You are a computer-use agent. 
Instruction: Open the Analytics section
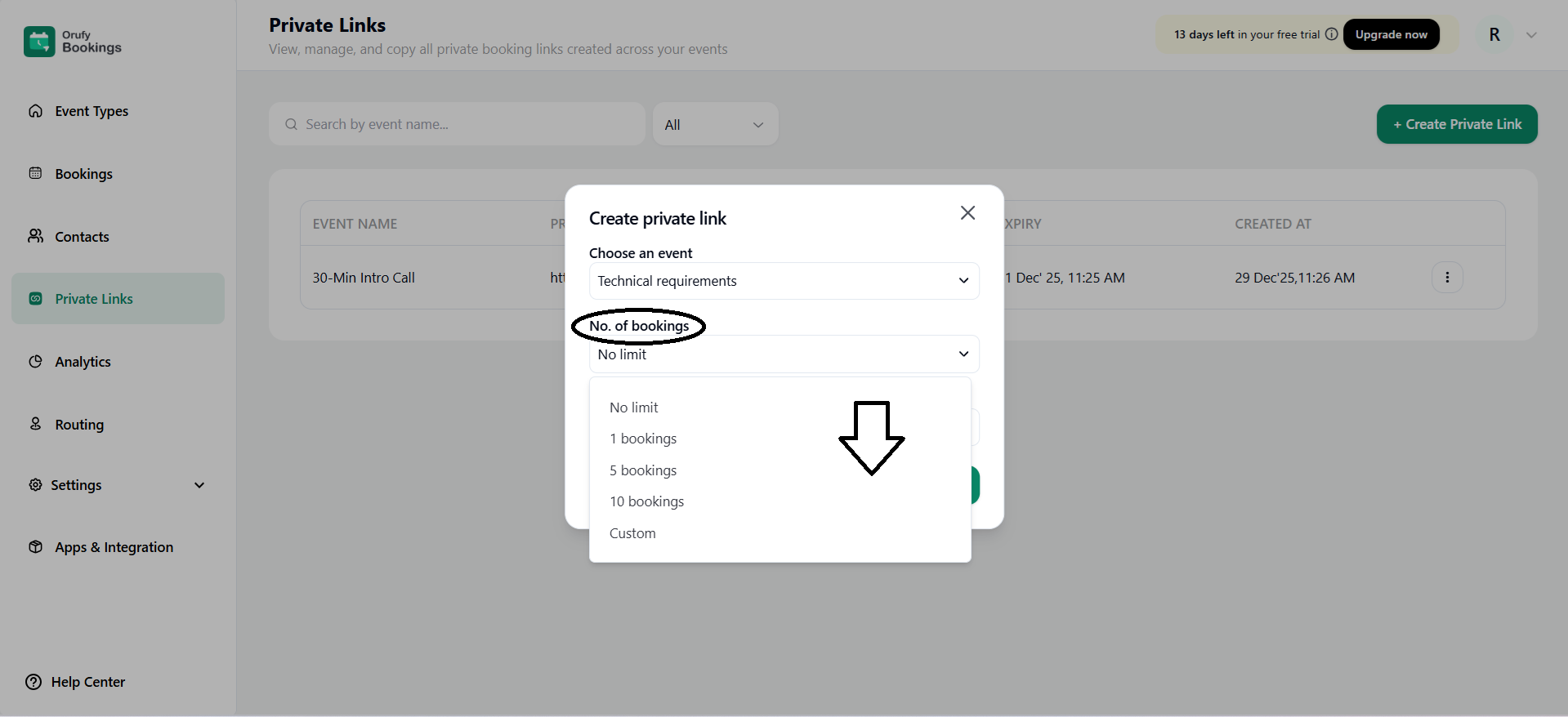[83, 362]
